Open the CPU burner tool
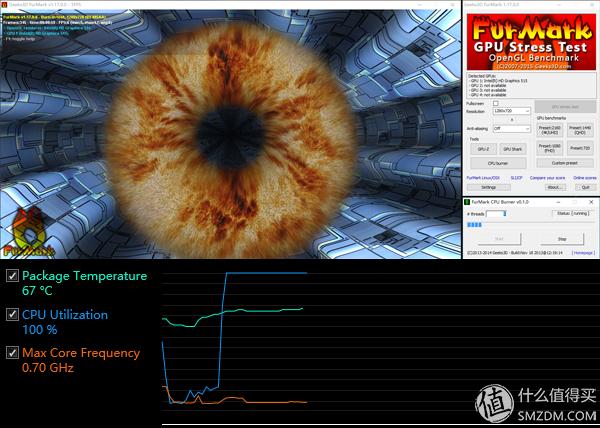600x428 pixels. pos(498,162)
